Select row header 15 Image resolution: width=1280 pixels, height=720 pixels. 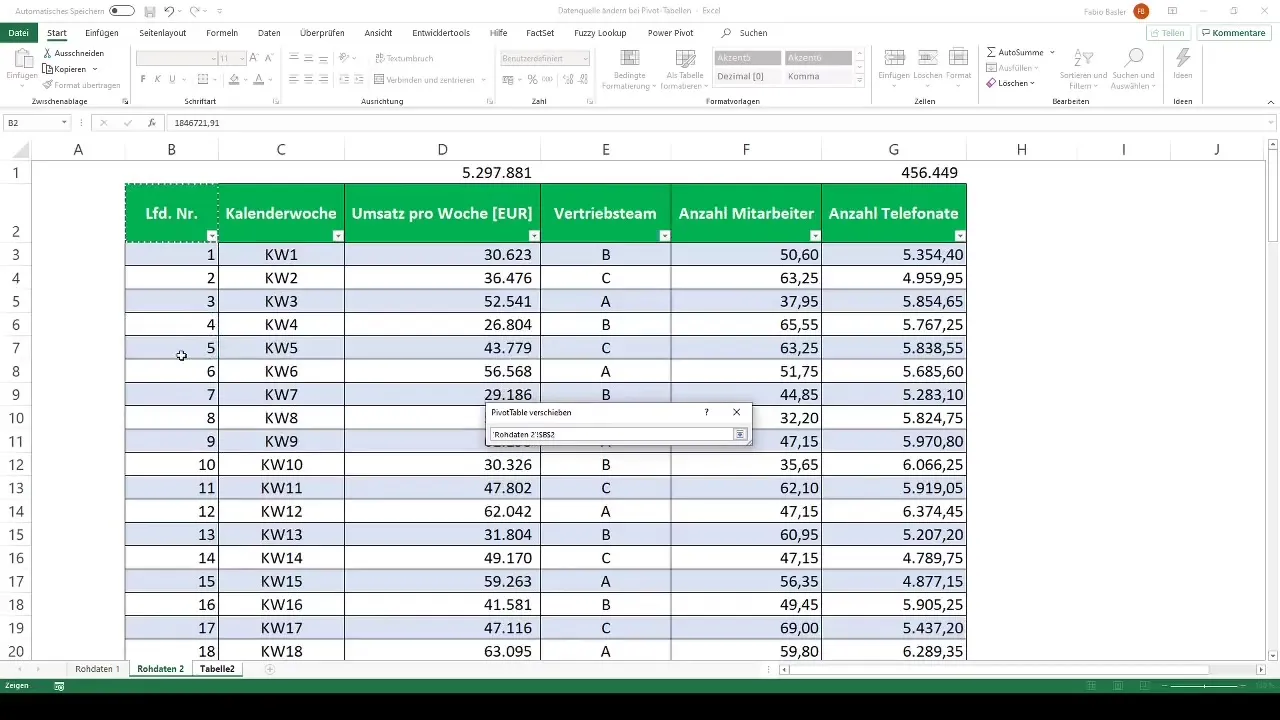(x=16, y=534)
